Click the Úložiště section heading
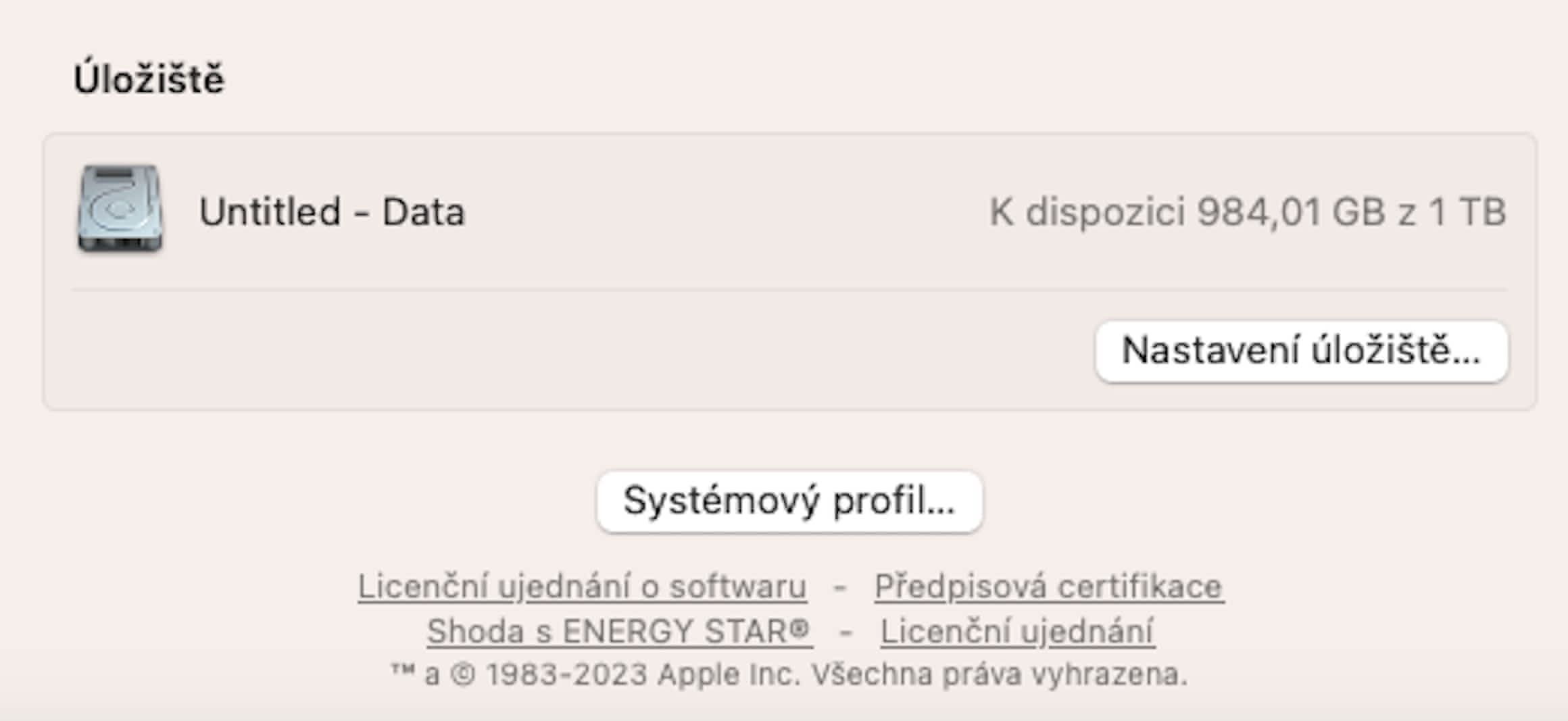This screenshot has height=721, width=1568. 149,79
